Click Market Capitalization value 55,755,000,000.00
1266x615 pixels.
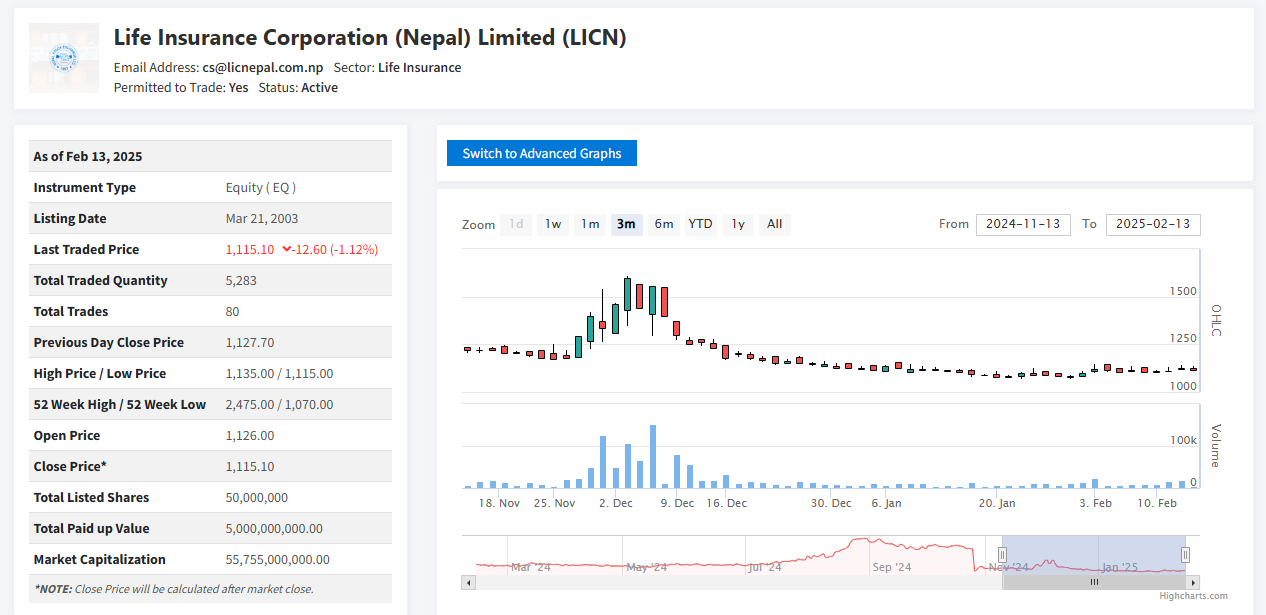pyautogui.click(x=278, y=559)
